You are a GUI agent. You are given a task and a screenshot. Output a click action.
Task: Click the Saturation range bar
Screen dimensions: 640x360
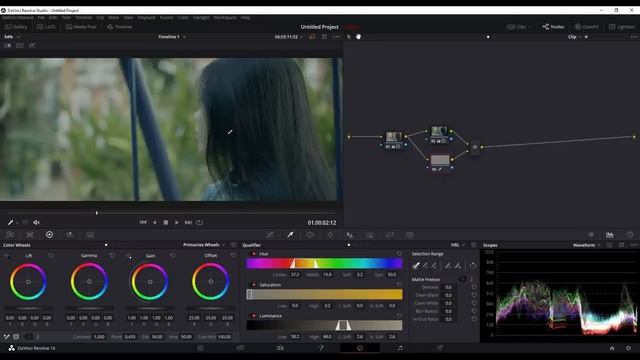(x=324, y=294)
